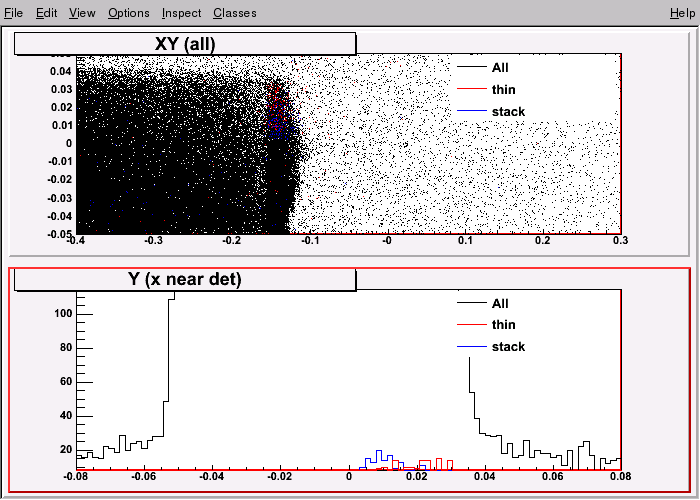This screenshot has width=700, height=500.
Task: Click x-axis label 0.06 of Y histogram
Action: click(x=553, y=476)
